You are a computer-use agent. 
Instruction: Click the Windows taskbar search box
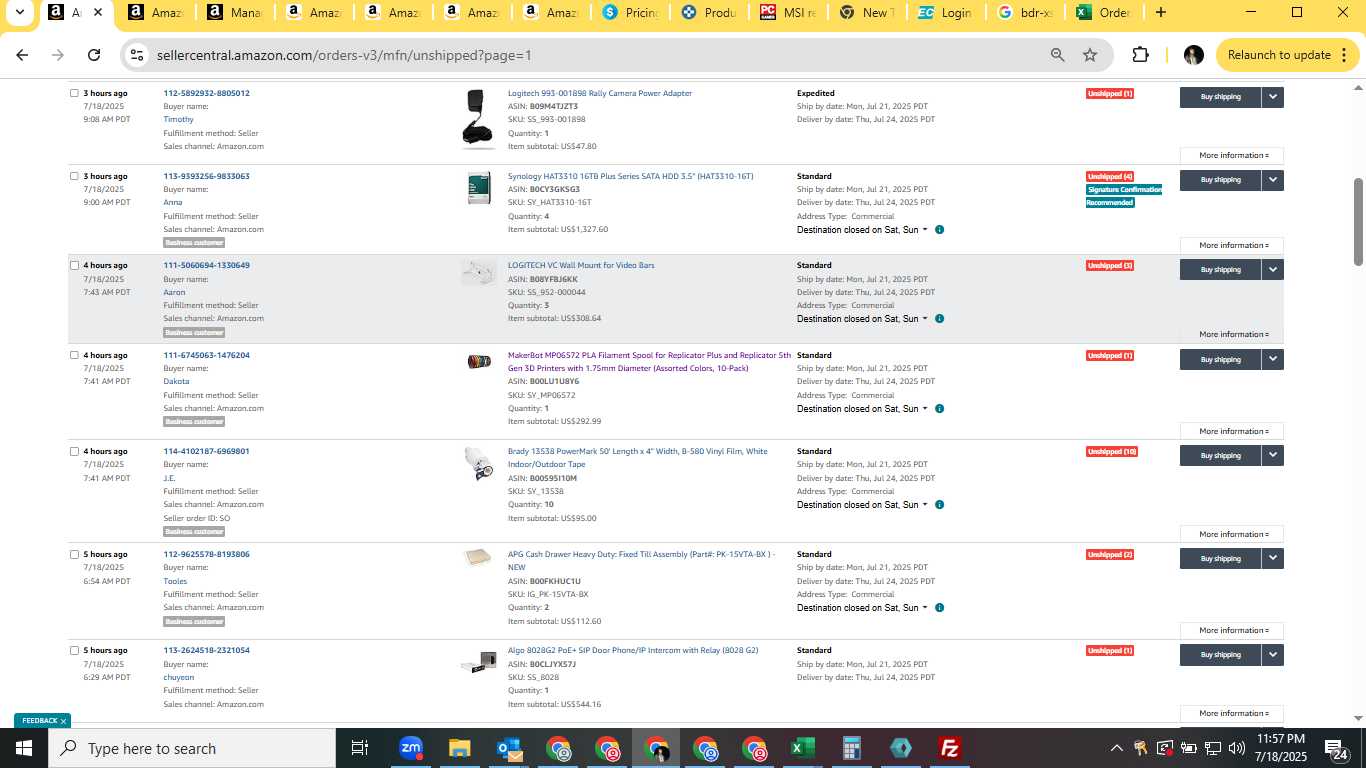click(x=192, y=748)
